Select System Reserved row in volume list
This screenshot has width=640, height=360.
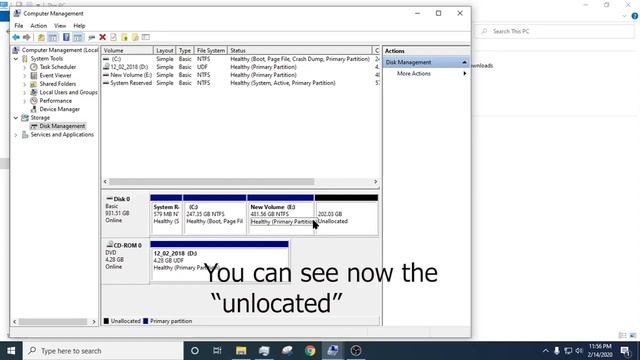pyautogui.click(x=240, y=83)
